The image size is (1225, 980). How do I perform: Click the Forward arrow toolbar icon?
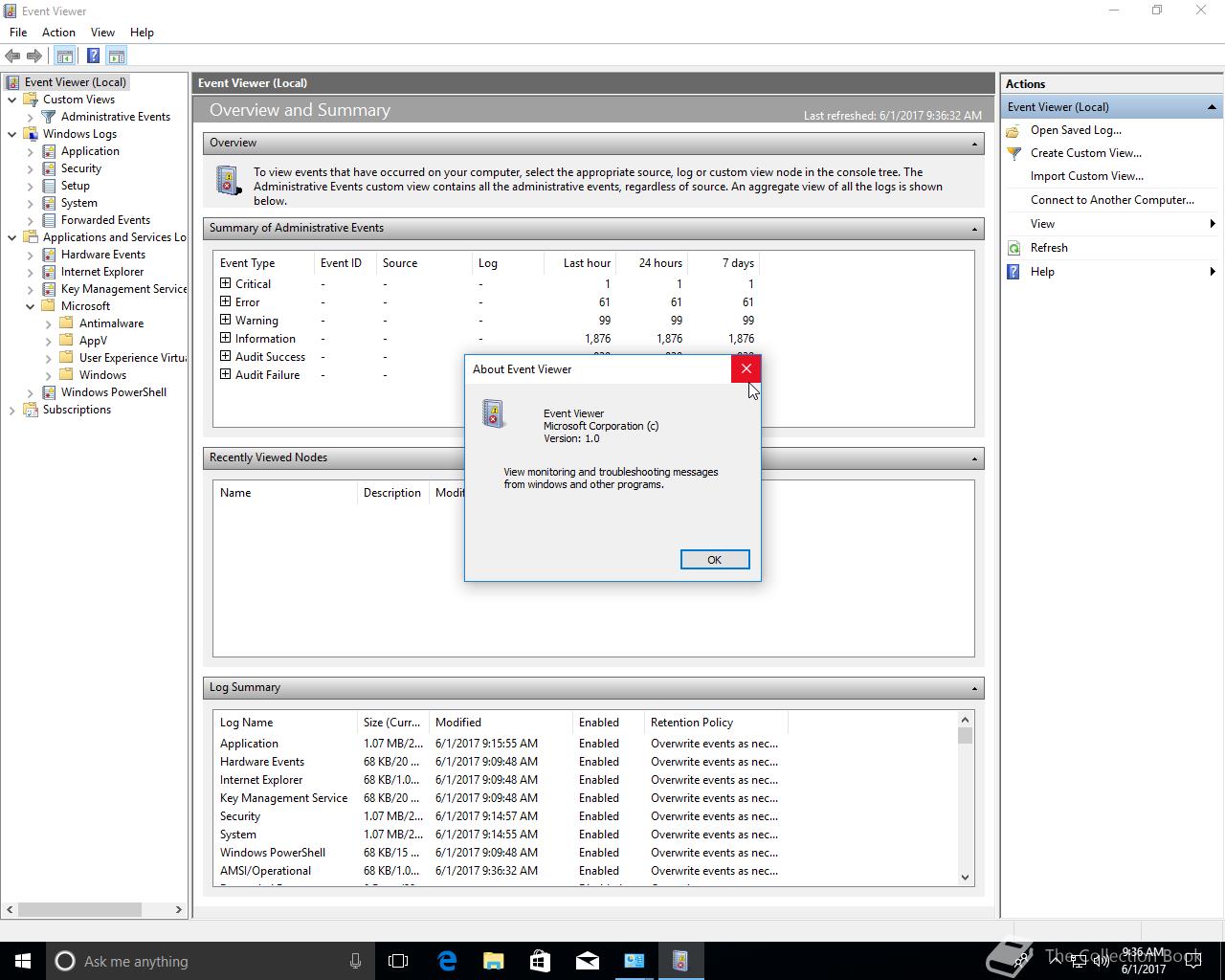point(34,56)
